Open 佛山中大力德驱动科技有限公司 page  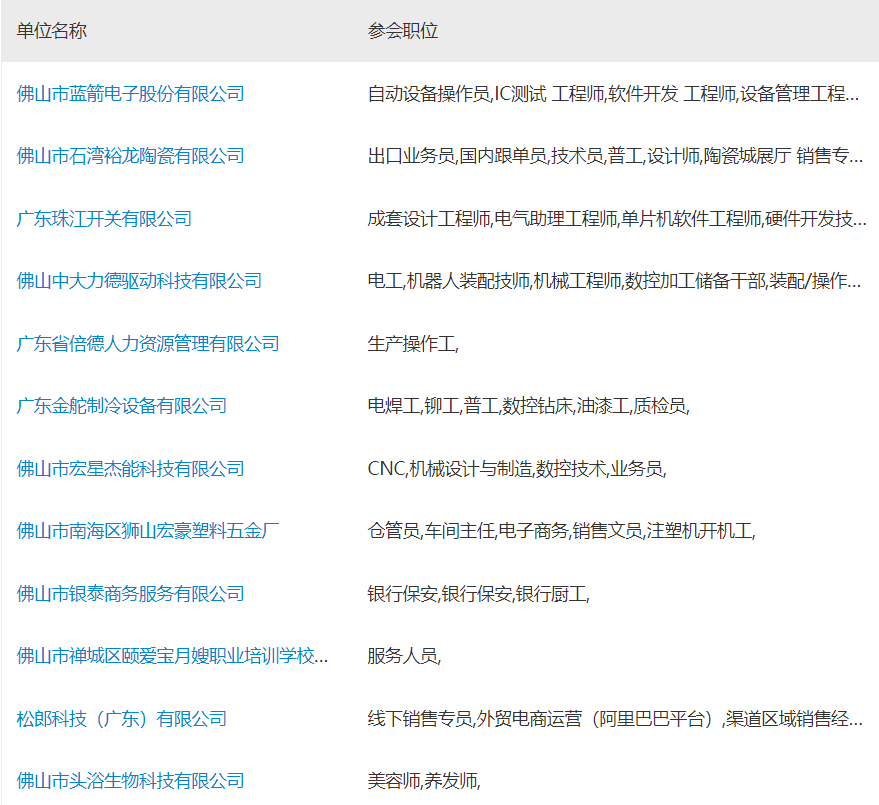tap(139, 281)
